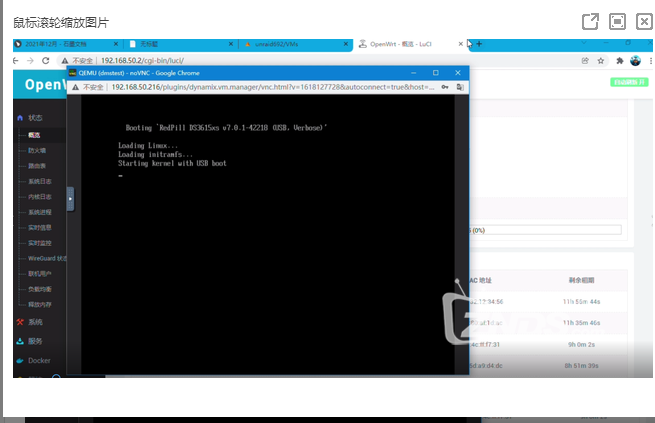Click the not-secure warning icon in noVNC popup
655x423 pixels.
pos(75,87)
